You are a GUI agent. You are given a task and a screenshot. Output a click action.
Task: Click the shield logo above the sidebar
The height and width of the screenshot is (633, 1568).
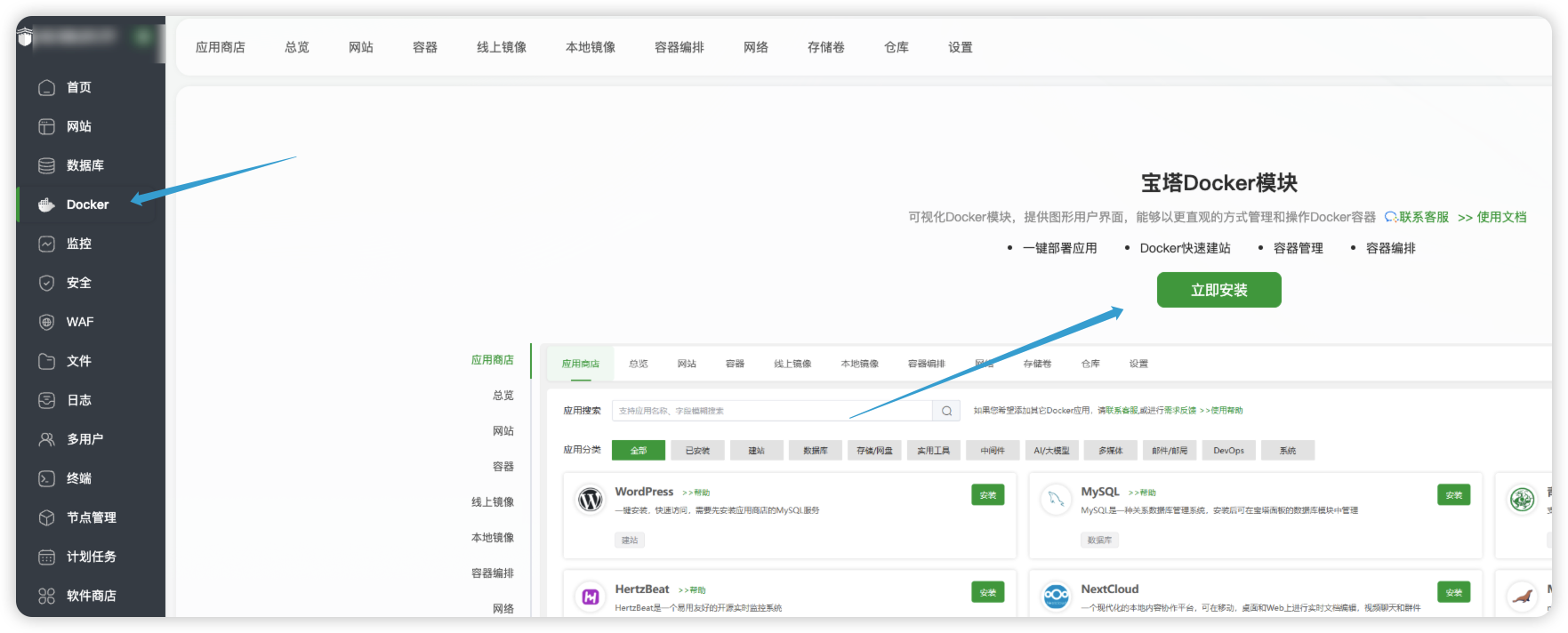click(24, 36)
